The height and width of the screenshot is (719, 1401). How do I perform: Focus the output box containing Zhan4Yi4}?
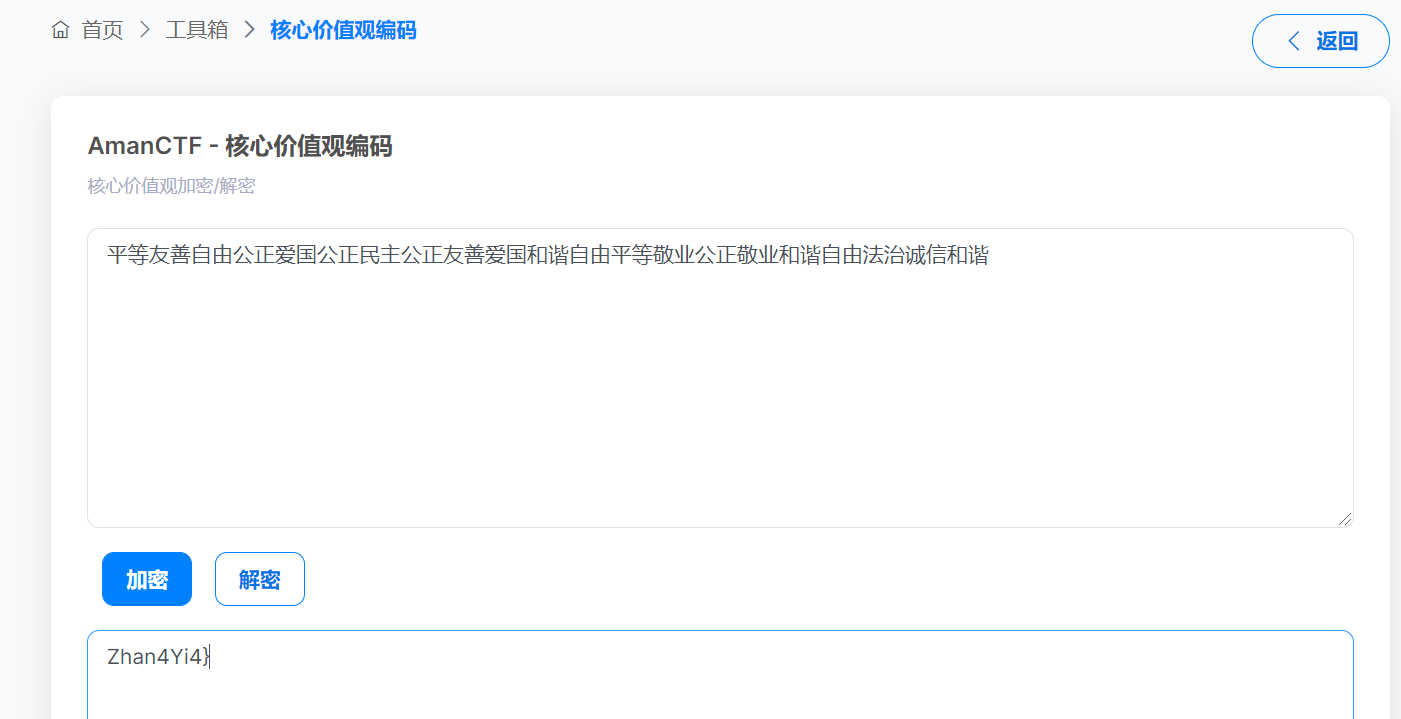click(720, 675)
